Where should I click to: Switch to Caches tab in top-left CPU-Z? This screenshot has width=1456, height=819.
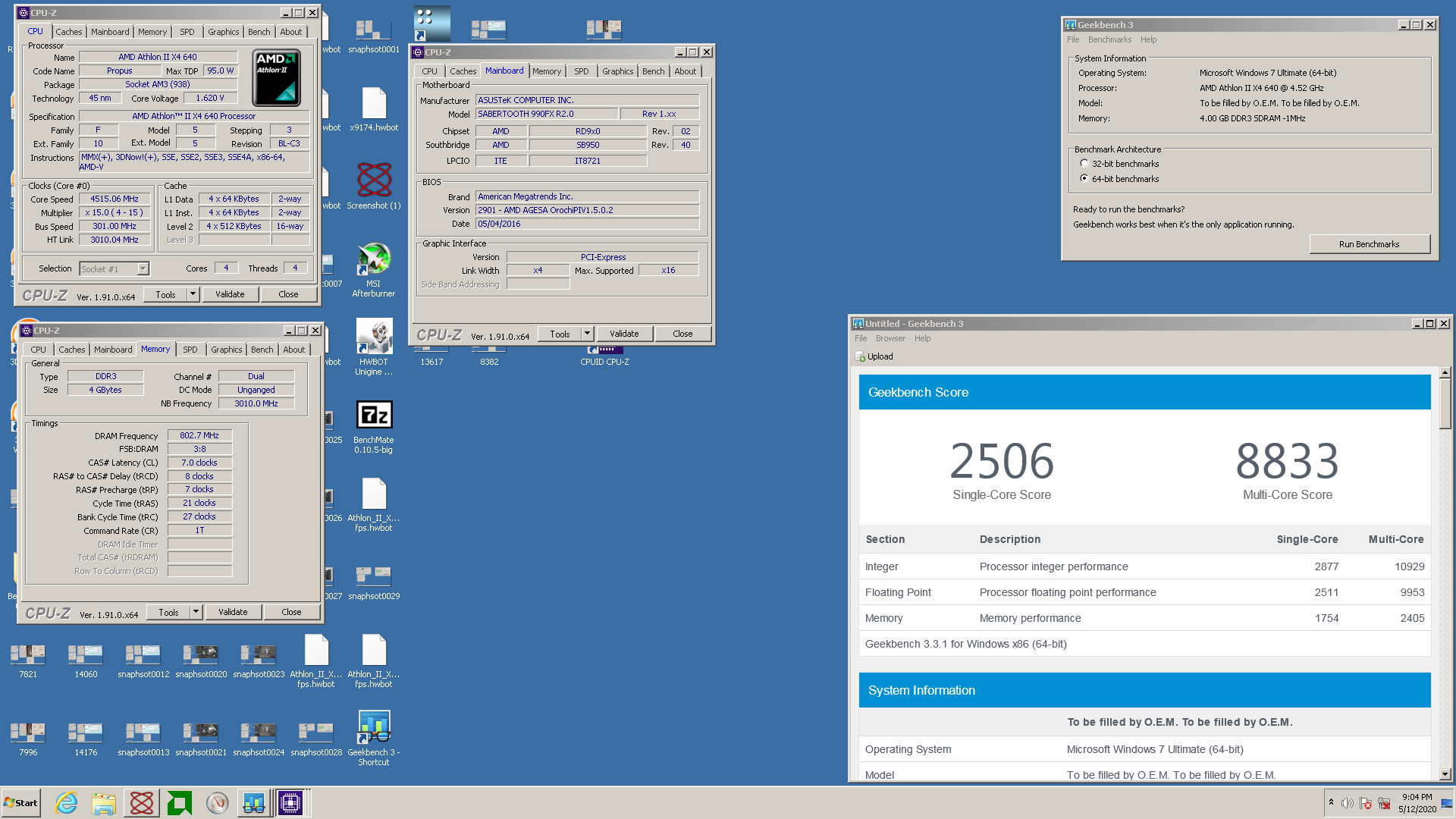click(x=68, y=32)
